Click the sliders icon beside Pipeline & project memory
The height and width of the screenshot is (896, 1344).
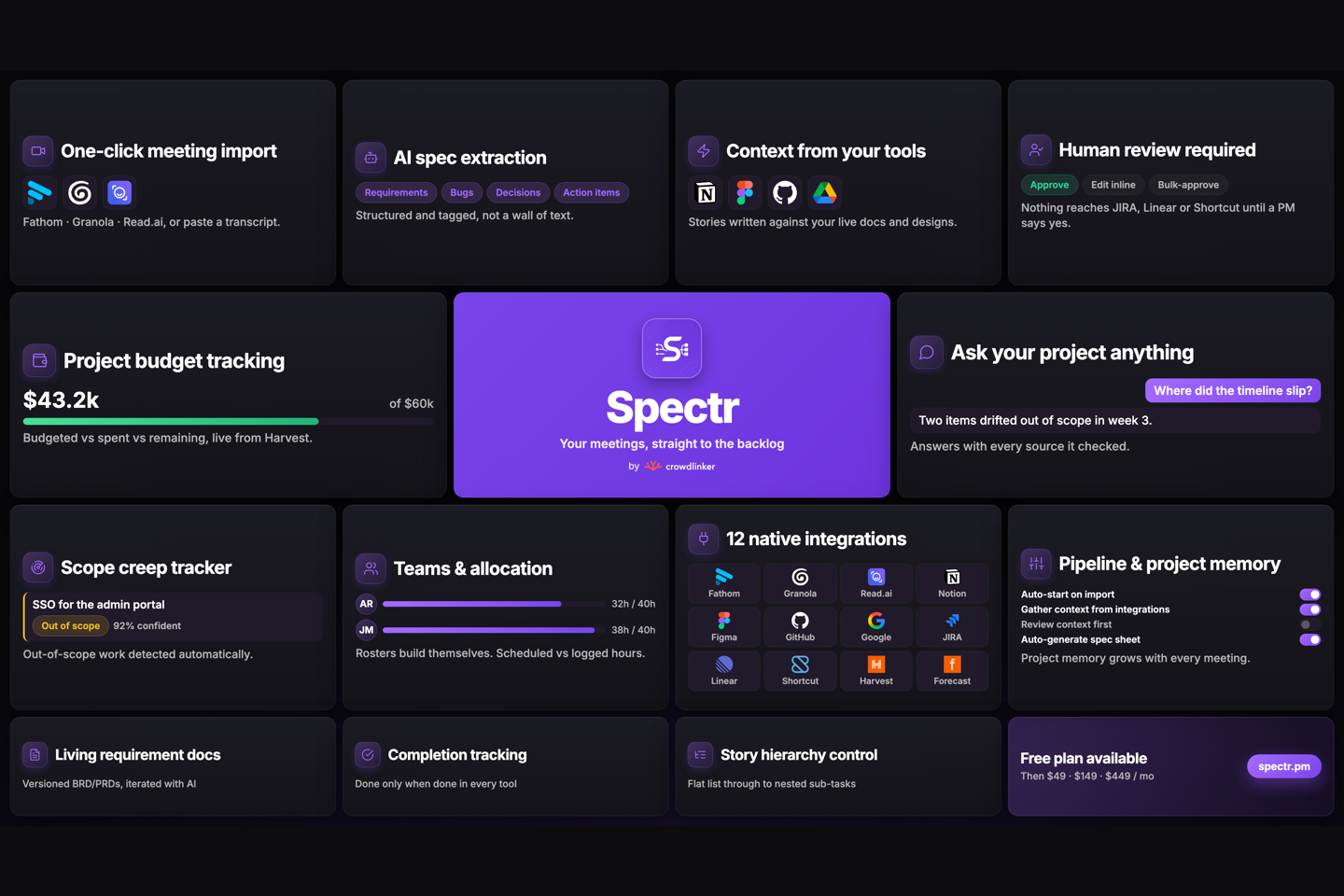(x=1036, y=563)
